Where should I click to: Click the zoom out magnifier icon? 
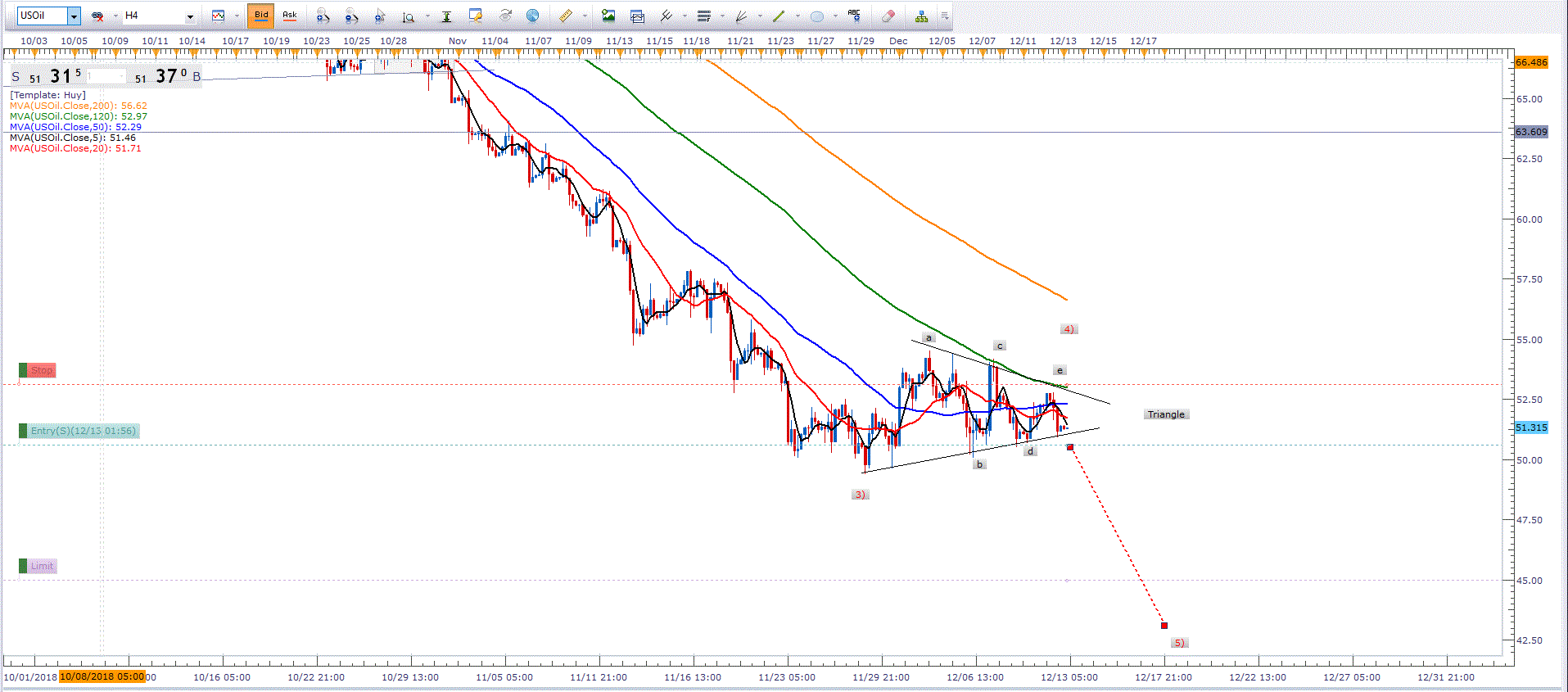[351, 16]
